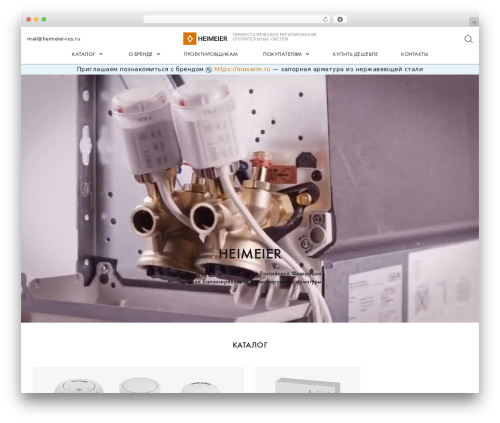The height and width of the screenshot is (423, 500).
Task: Click the search magnifier icon
Action: [x=468, y=39]
